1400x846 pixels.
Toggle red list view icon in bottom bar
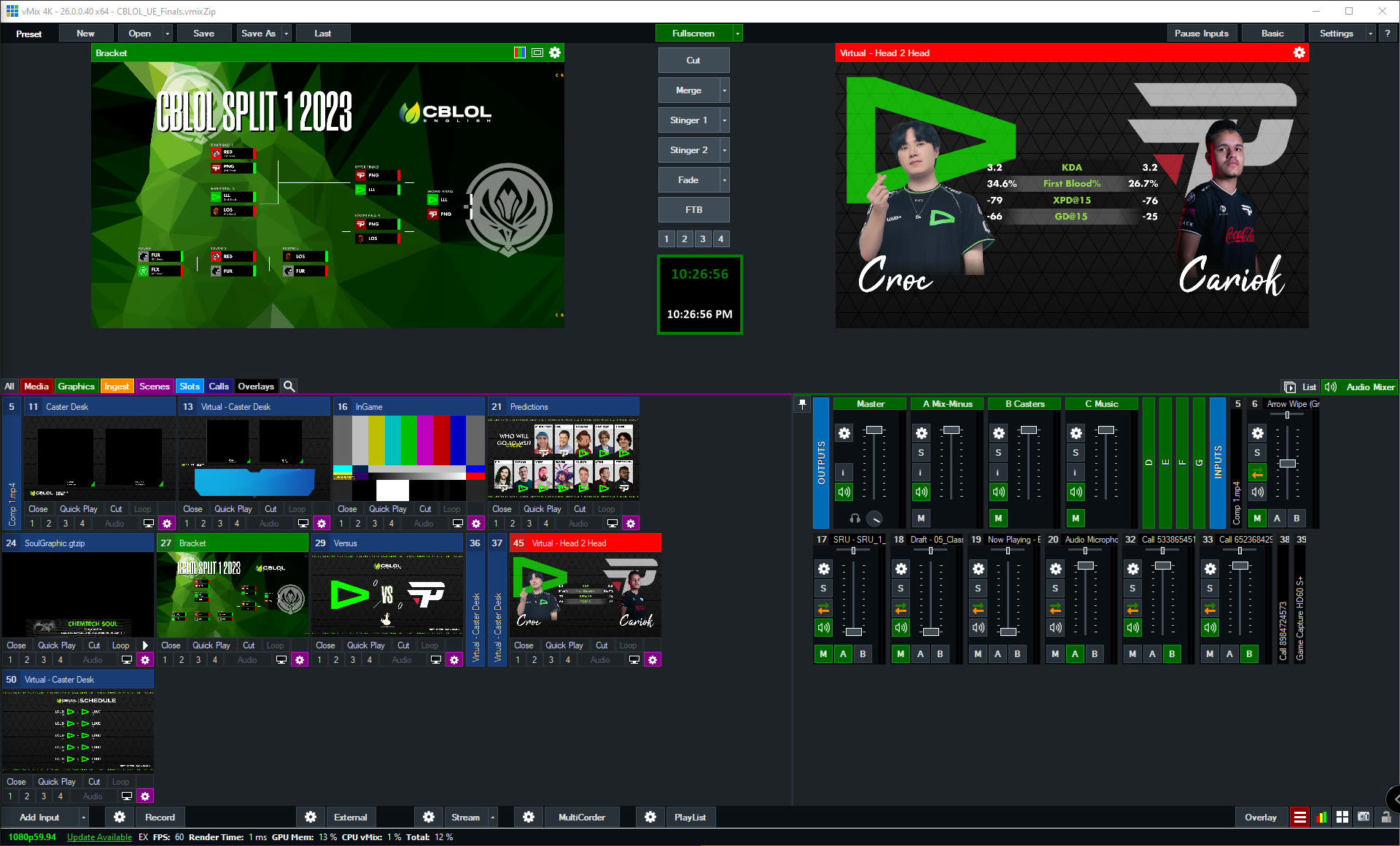point(1300,817)
